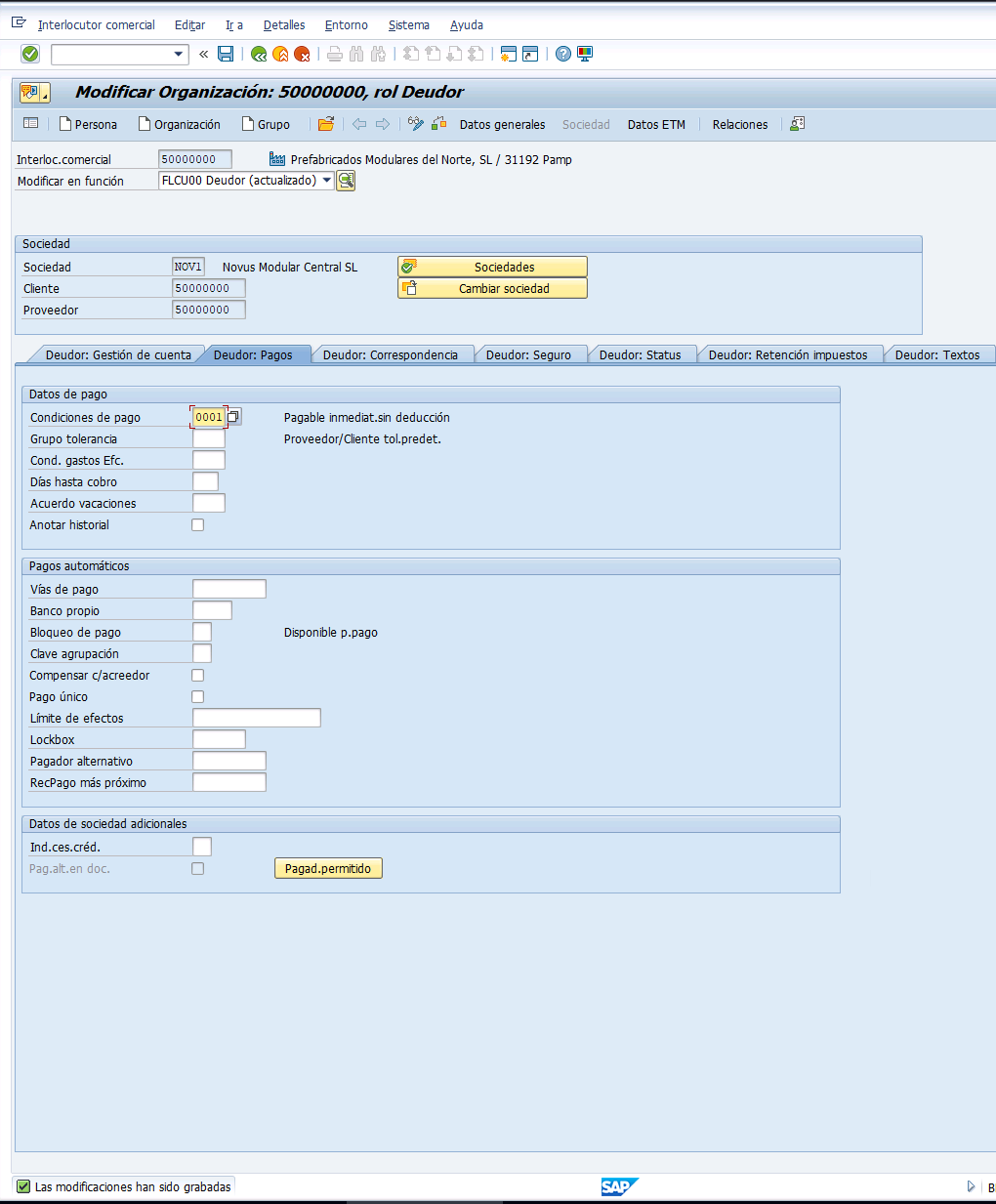Image resolution: width=996 pixels, height=1204 pixels.
Task: Open the Entorno menu
Action: (x=347, y=25)
